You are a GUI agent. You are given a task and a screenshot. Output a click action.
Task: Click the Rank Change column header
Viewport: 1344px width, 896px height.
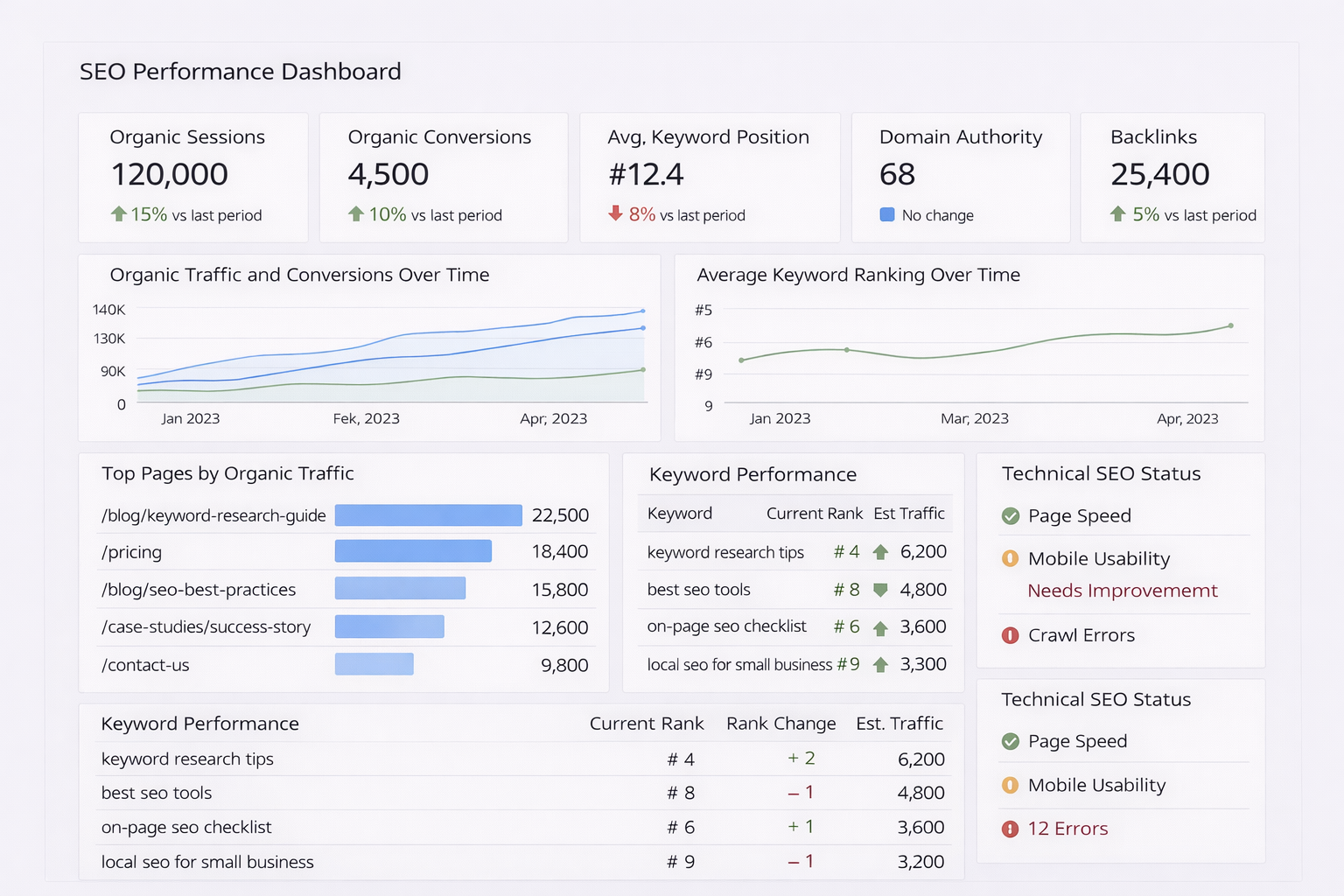tap(780, 724)
